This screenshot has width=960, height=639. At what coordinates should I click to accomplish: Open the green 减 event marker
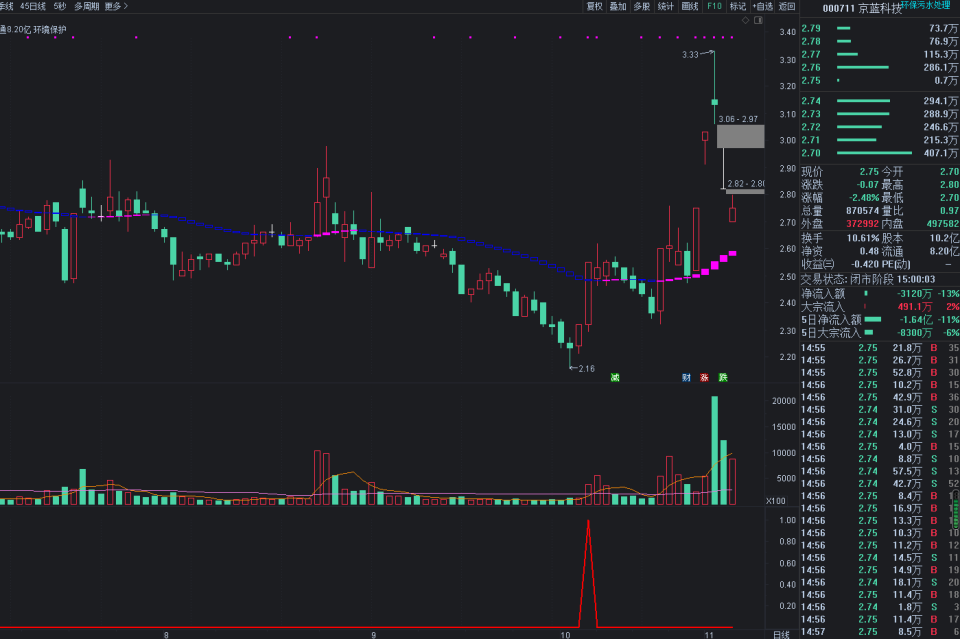click(x=615, y=377)
